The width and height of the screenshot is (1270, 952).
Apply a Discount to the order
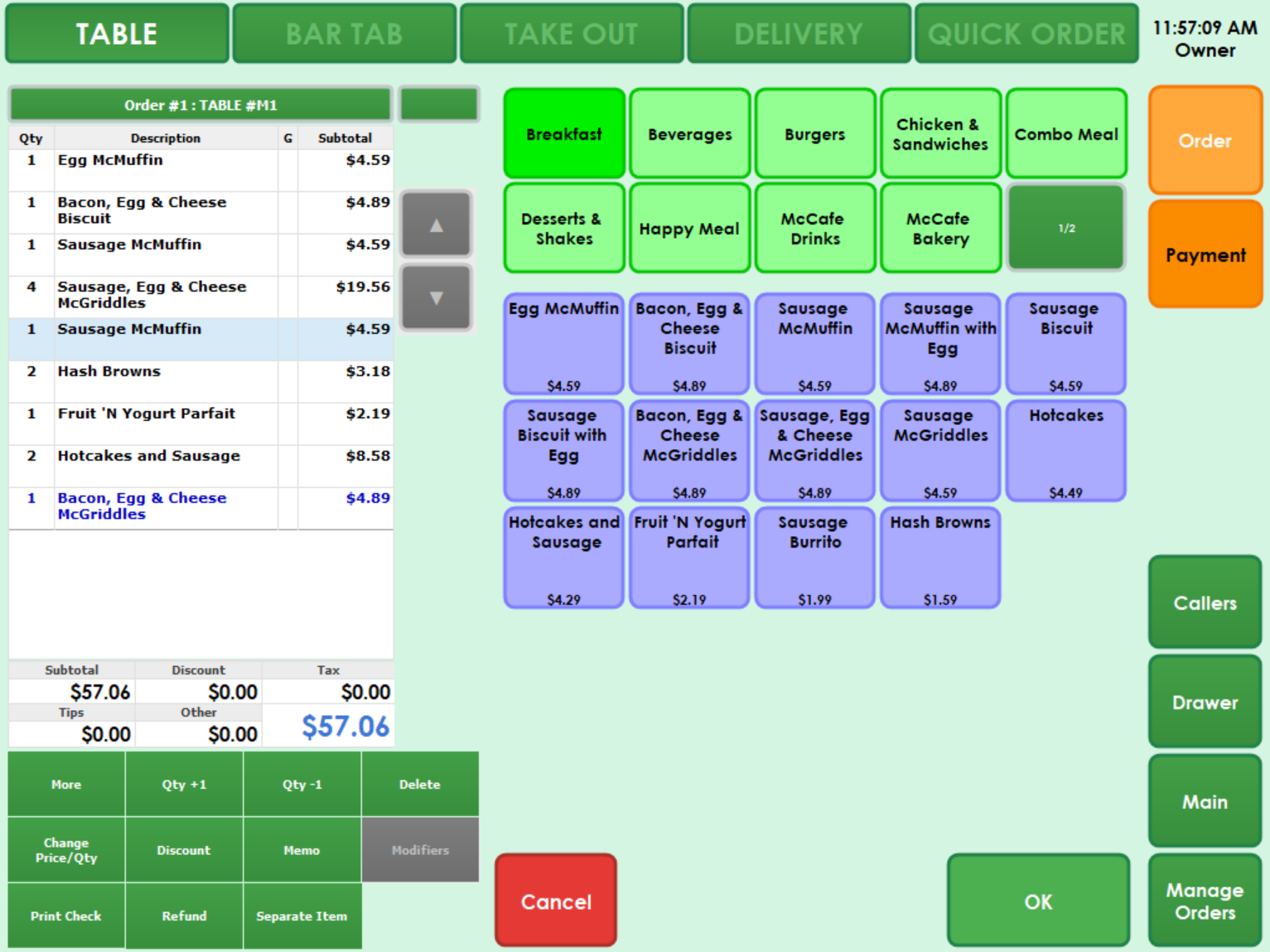pos(184,850)
